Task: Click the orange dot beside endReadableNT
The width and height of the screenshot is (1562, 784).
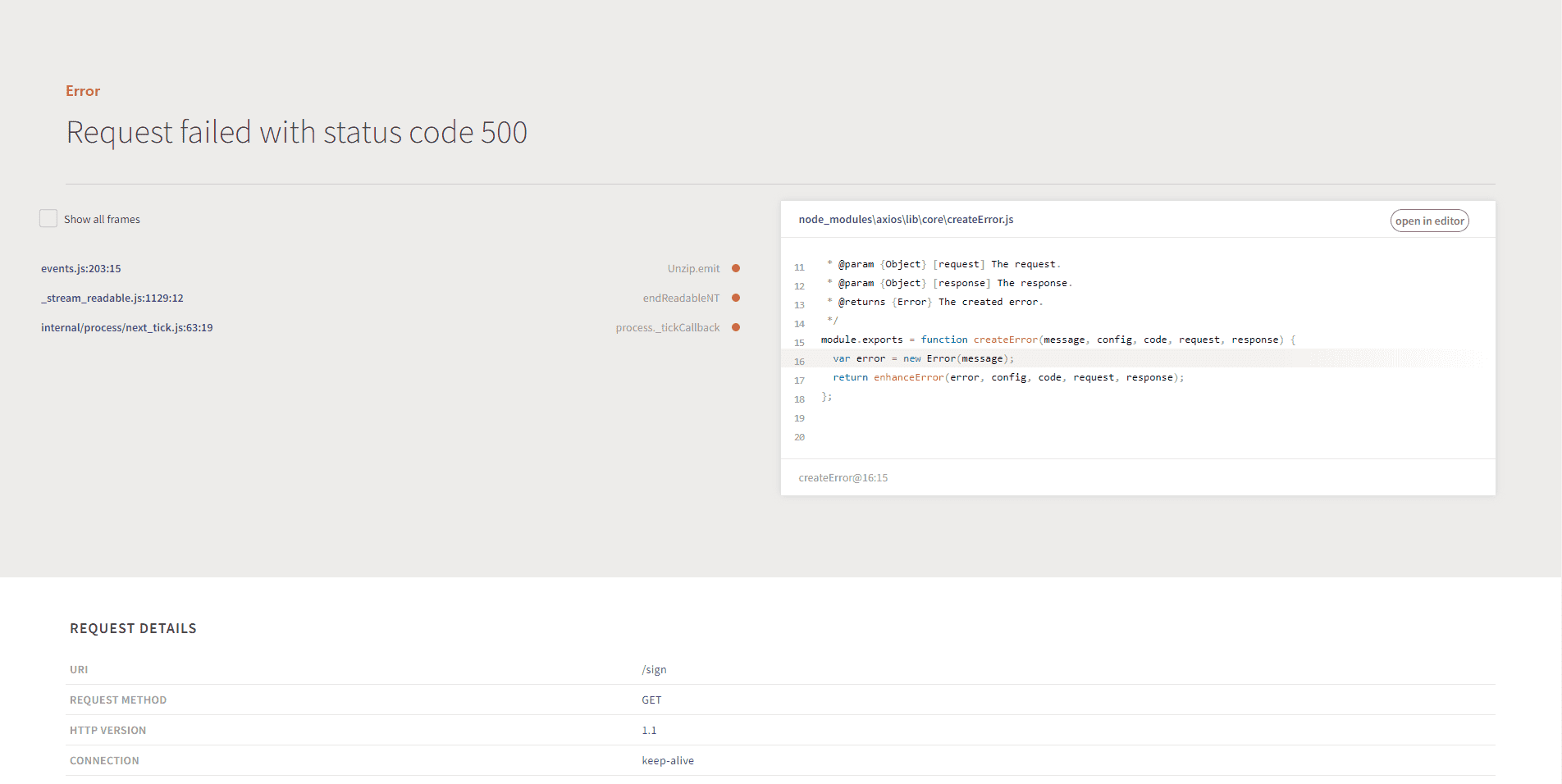Action: point(736,298)
